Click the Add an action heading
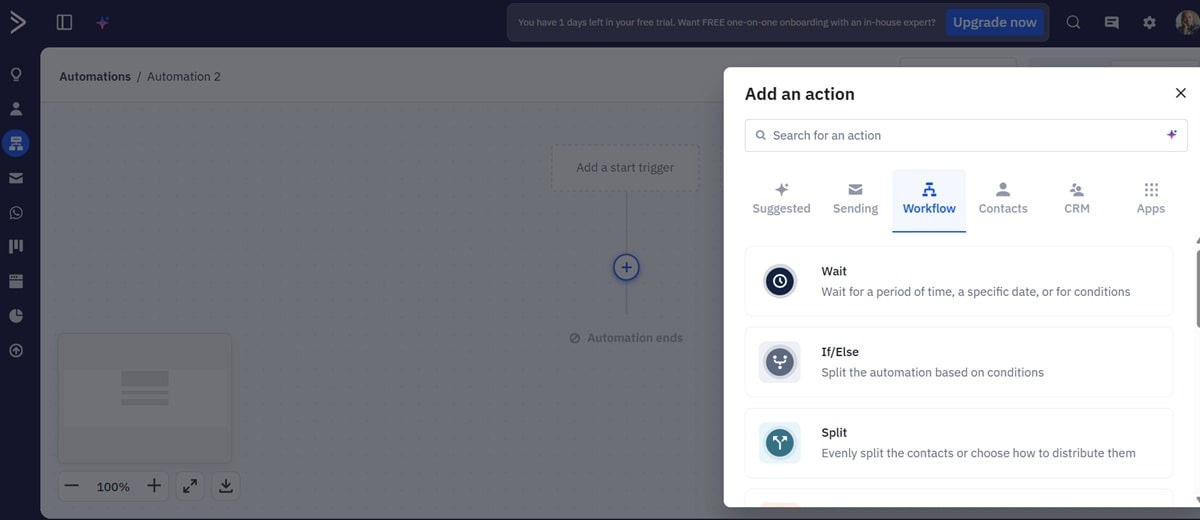Image resolution: width=1200 pixels, height=520 pixels. click(x=800, y=94)
